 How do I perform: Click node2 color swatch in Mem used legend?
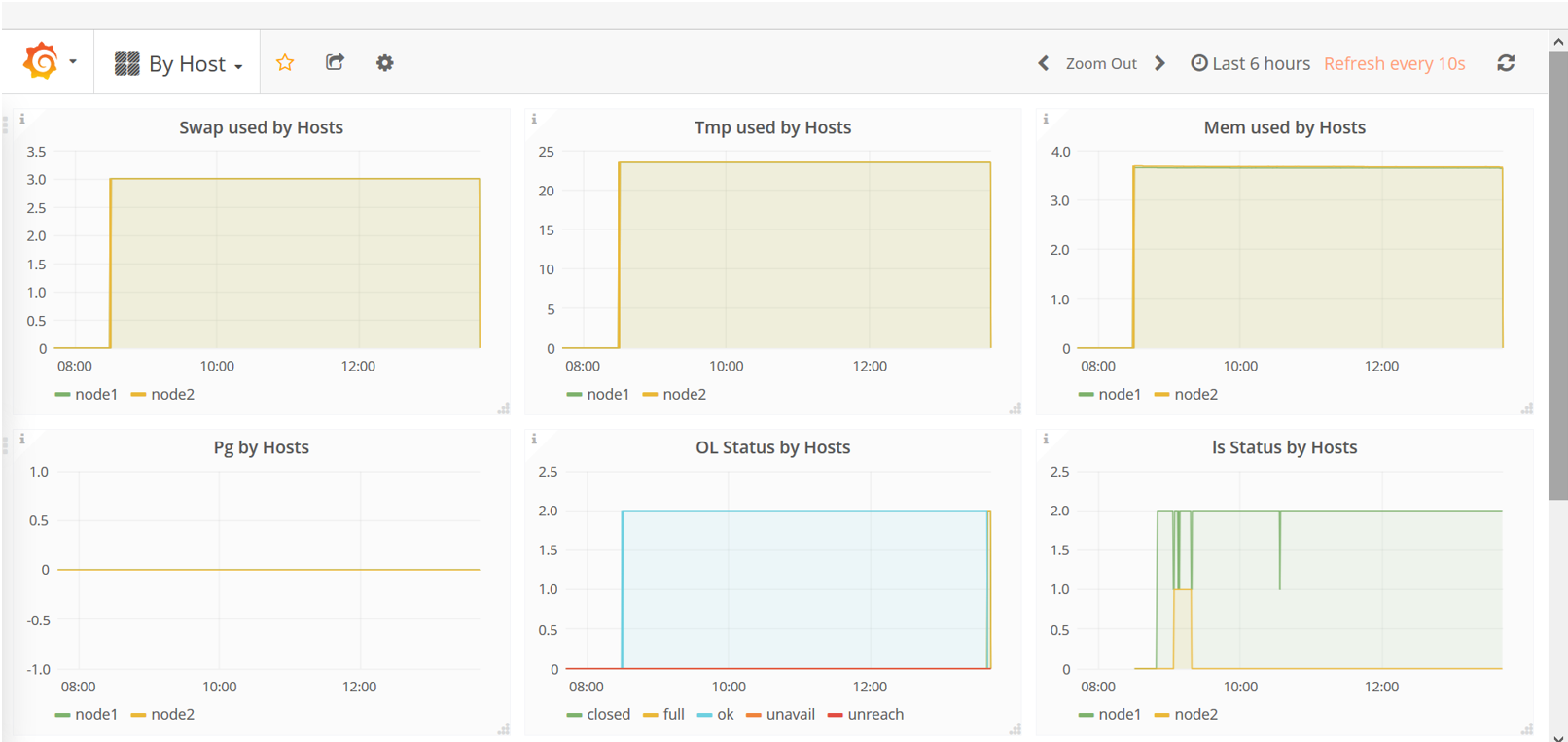click(1161, 394)
